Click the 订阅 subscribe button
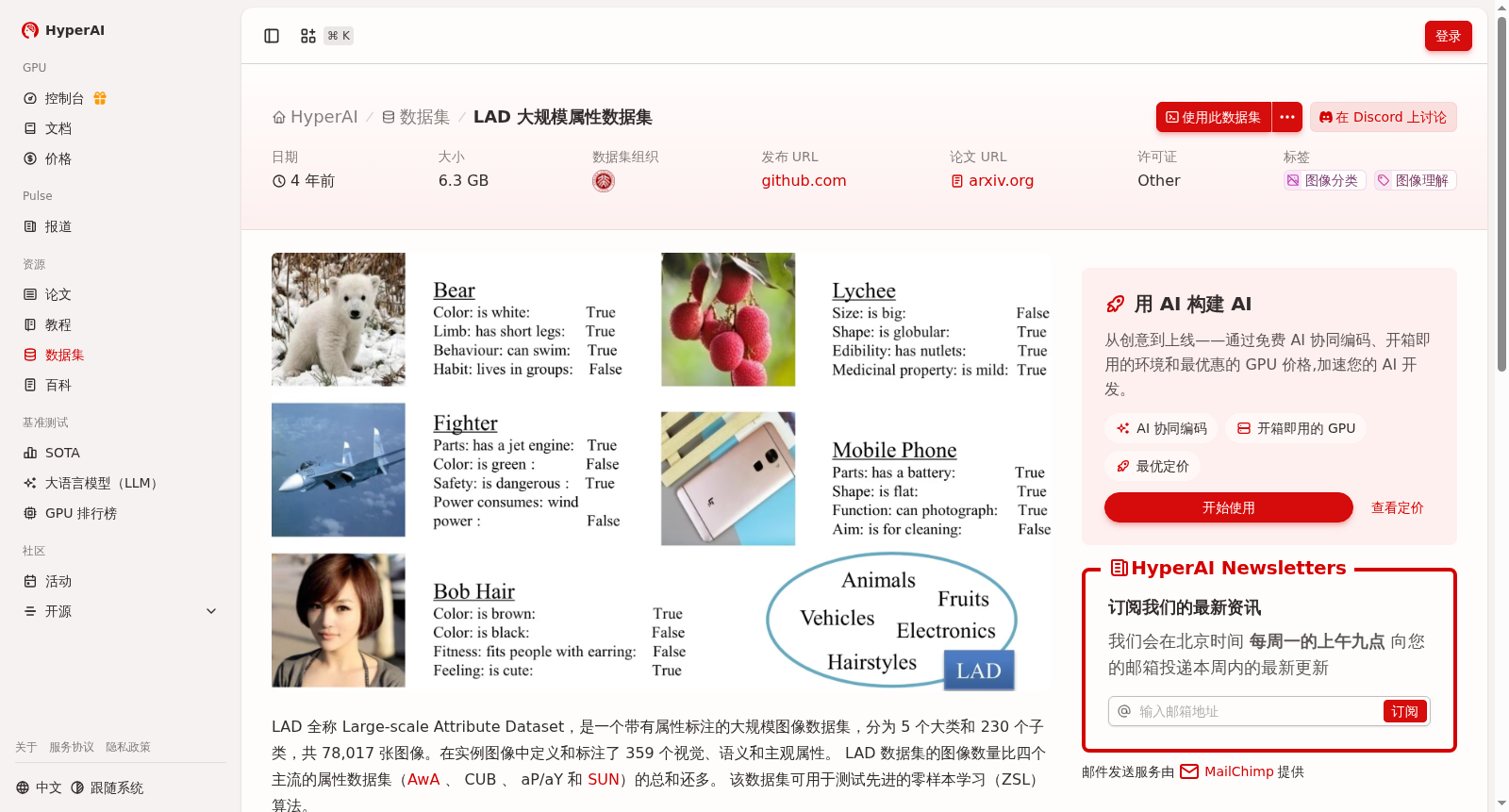Viewport: 1509px width, 812px height. point(1404,711)
